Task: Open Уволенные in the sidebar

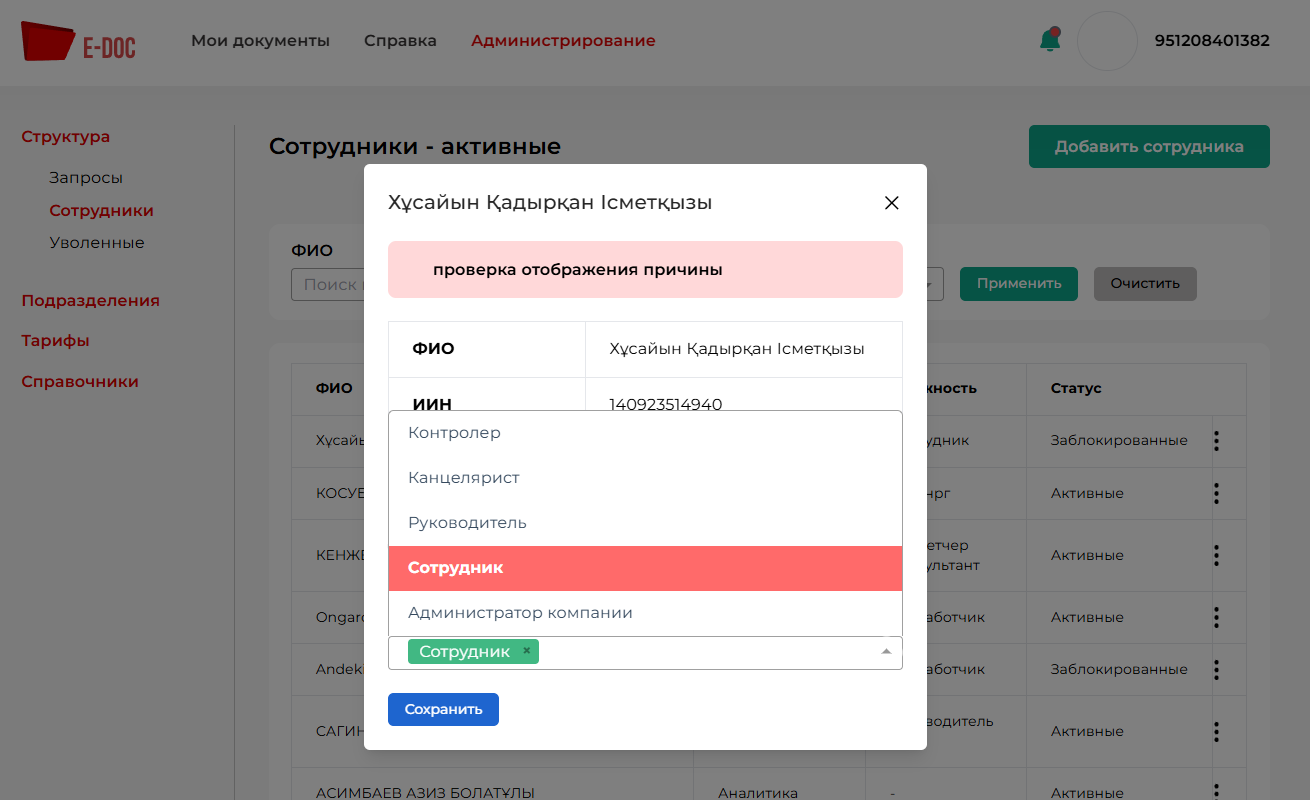Action: (97, 243)
